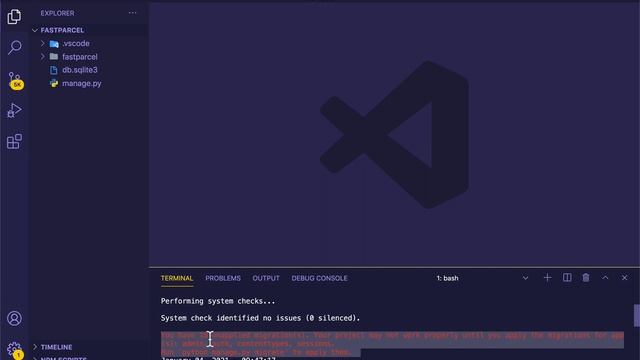The height and width of the screenshot is (360, 640).
Task: Switch to the DEBUG CONSOLE tab
Action: tap(320, 278)
